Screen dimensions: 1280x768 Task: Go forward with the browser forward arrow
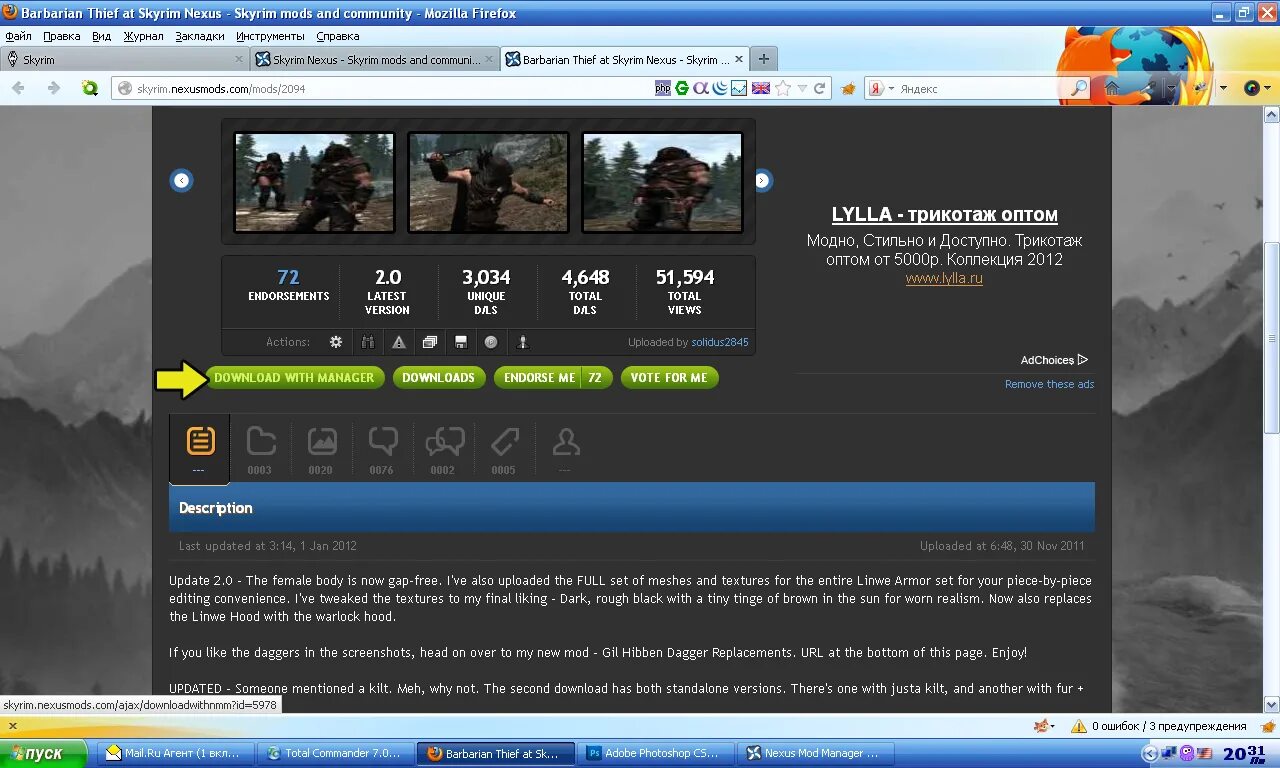(x=54, y=88)
